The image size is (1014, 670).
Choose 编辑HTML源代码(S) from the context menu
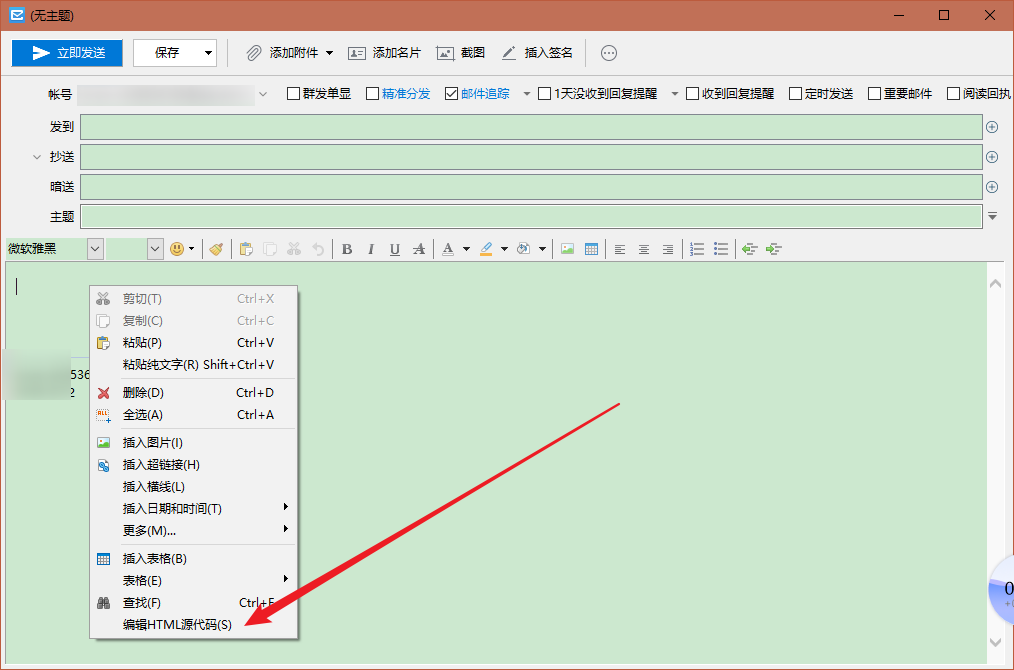coord(193,625)
